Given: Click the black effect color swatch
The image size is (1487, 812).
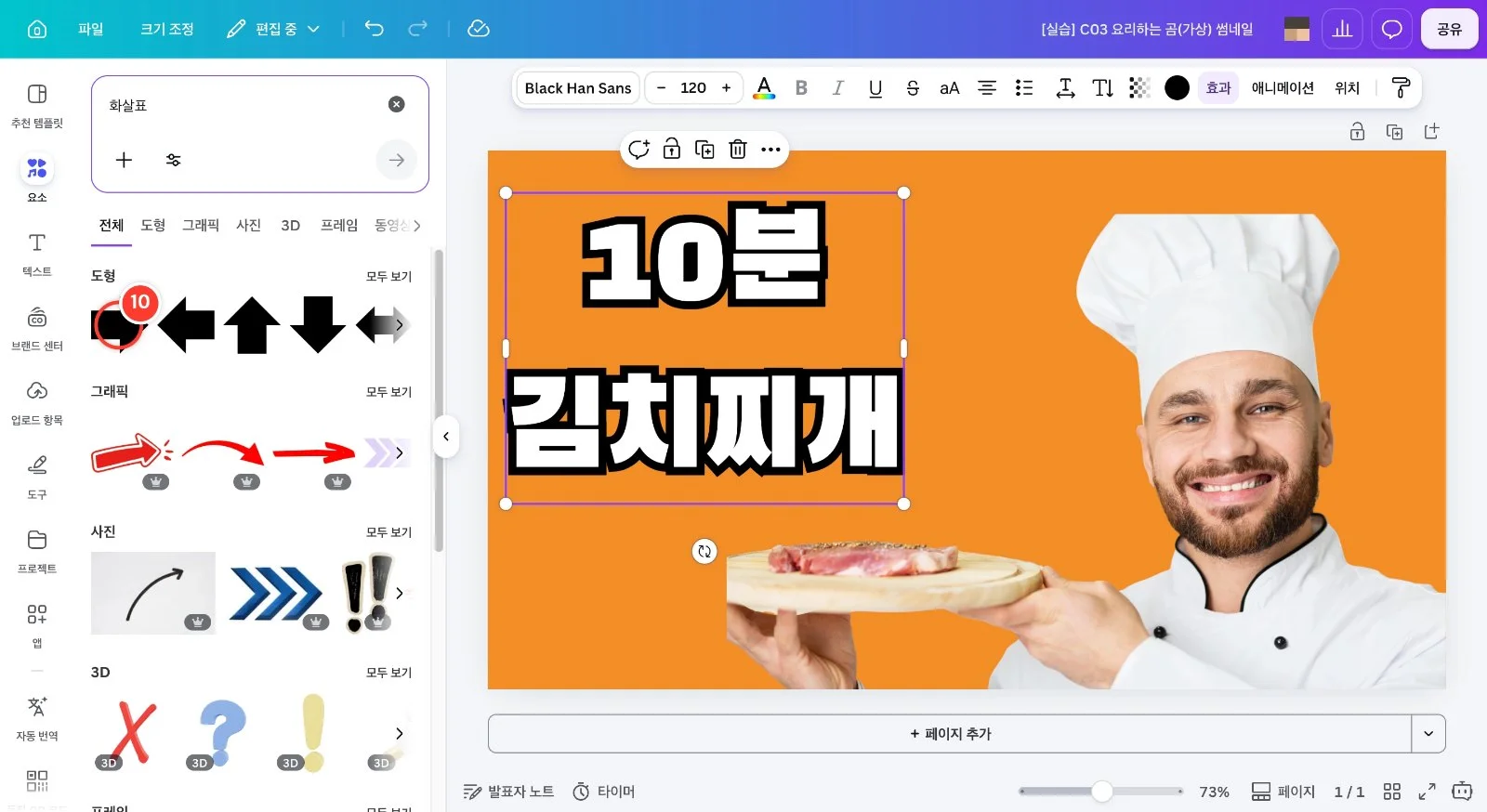Looking at the screenshot, I should tap(1177, 88).
